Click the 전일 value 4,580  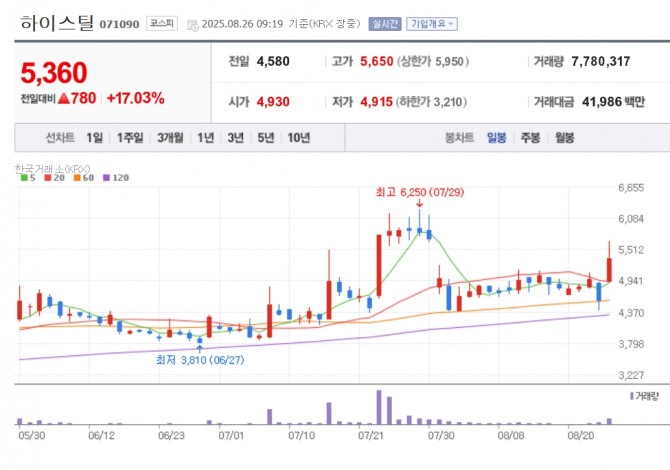click(273, 62)
